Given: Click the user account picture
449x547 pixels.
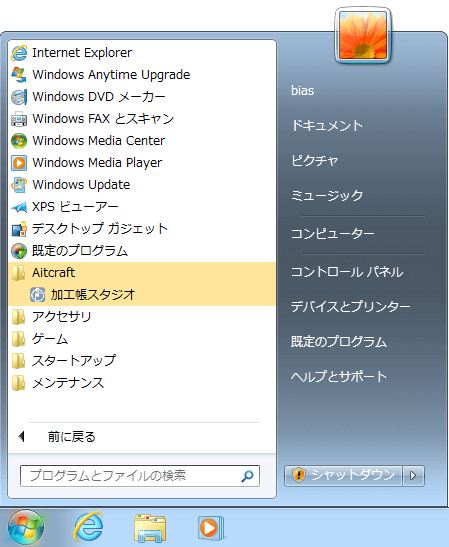Looking at the screenshot, I should [x=363, y=35].
